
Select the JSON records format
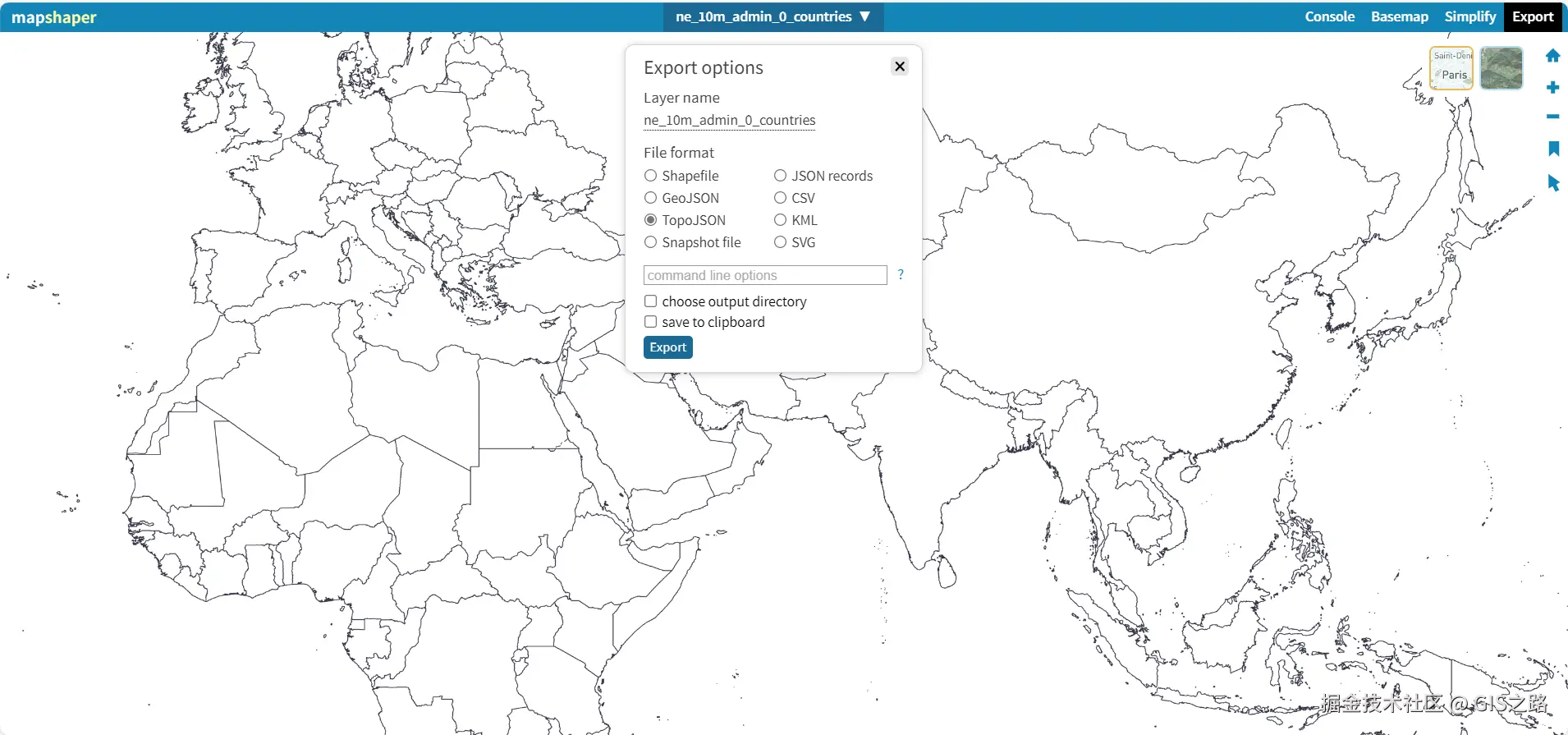click(x=780, y=176)
